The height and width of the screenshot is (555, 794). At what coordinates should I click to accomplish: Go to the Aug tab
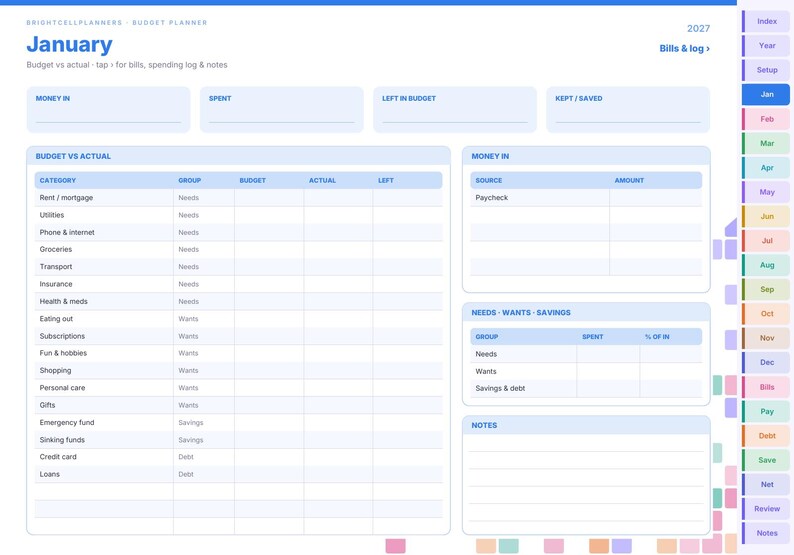pos(766,265)
